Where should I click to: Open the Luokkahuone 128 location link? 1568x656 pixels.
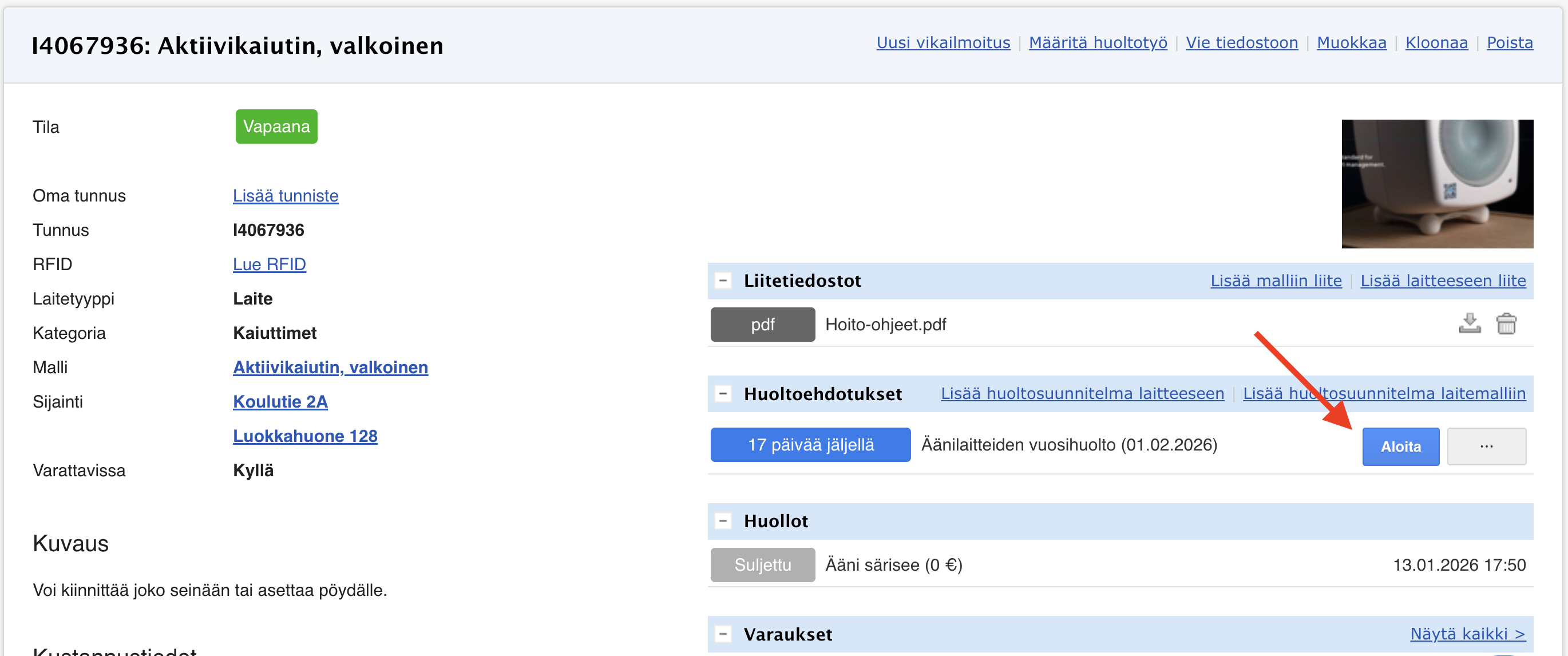point(305,436)
